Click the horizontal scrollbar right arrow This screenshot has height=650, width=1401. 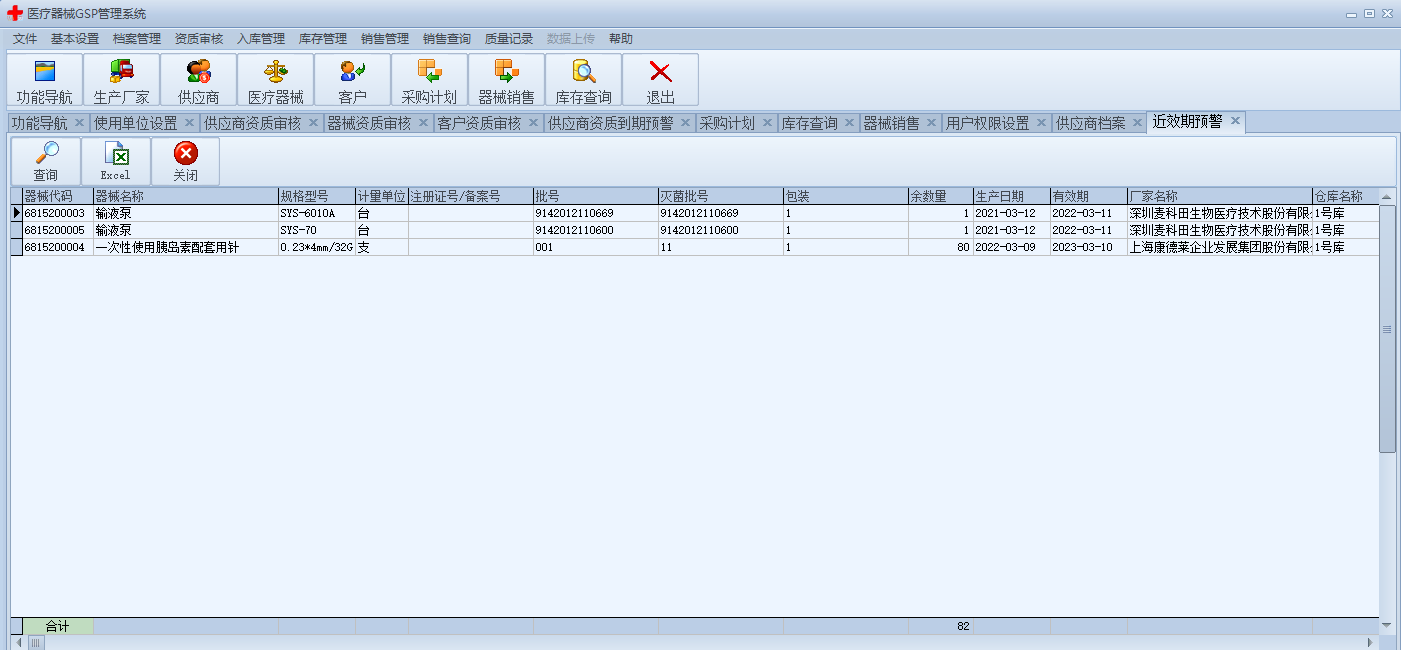(1372, 642)
